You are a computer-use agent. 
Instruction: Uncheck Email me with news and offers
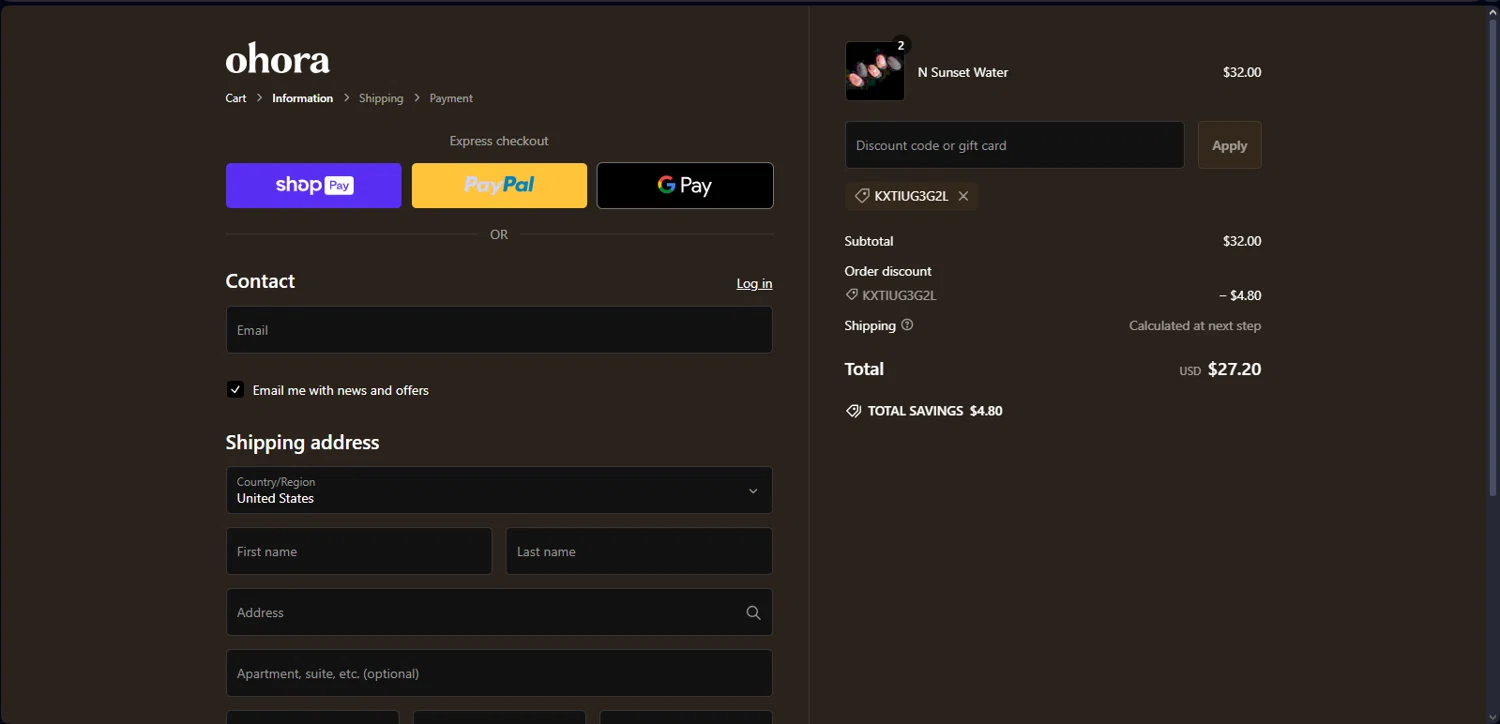point(235,390)
